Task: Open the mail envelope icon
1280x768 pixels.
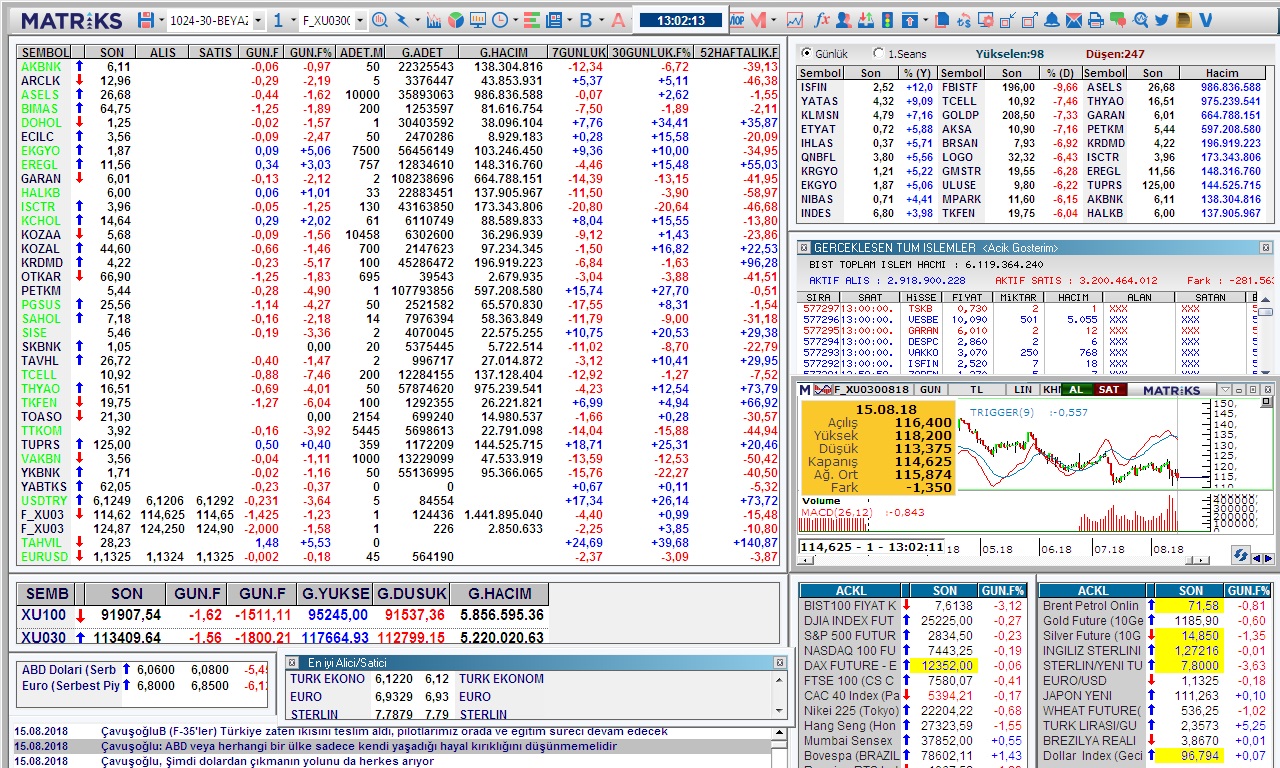Action: pyautogui.click(x=1074, y=20)
